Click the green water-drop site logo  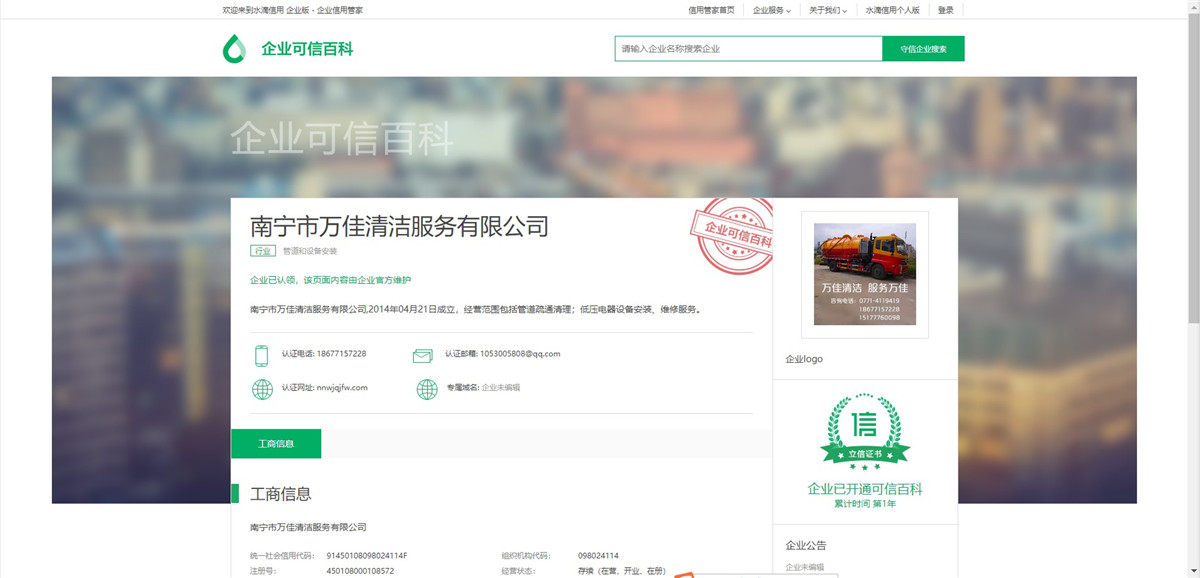[234, 49]
